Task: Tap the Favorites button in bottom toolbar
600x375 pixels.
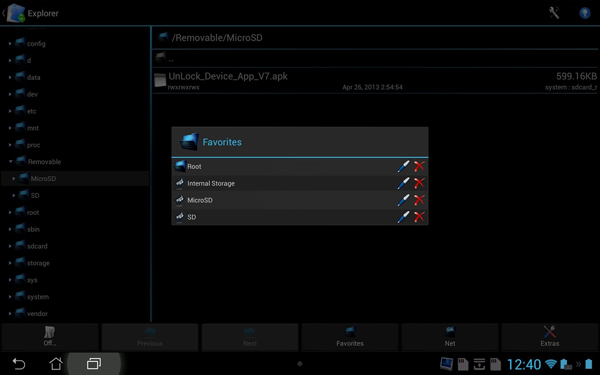Action: (350, 337)
